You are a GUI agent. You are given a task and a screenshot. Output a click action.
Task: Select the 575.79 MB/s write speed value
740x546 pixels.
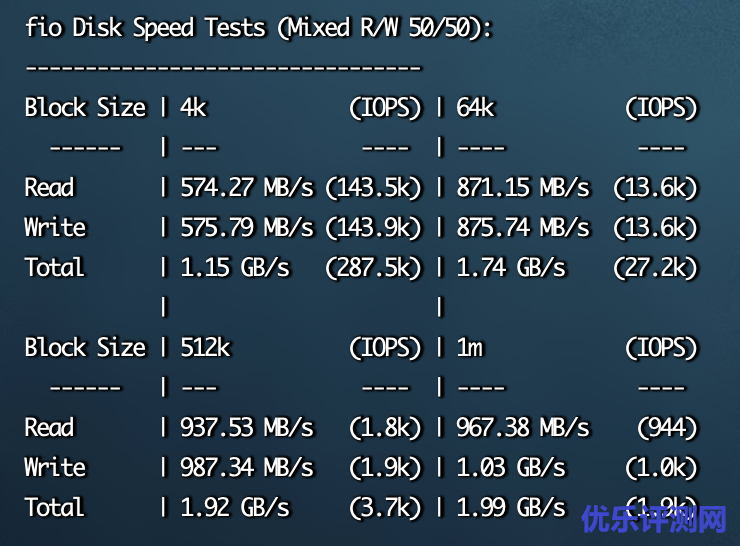tap(246, 227)
